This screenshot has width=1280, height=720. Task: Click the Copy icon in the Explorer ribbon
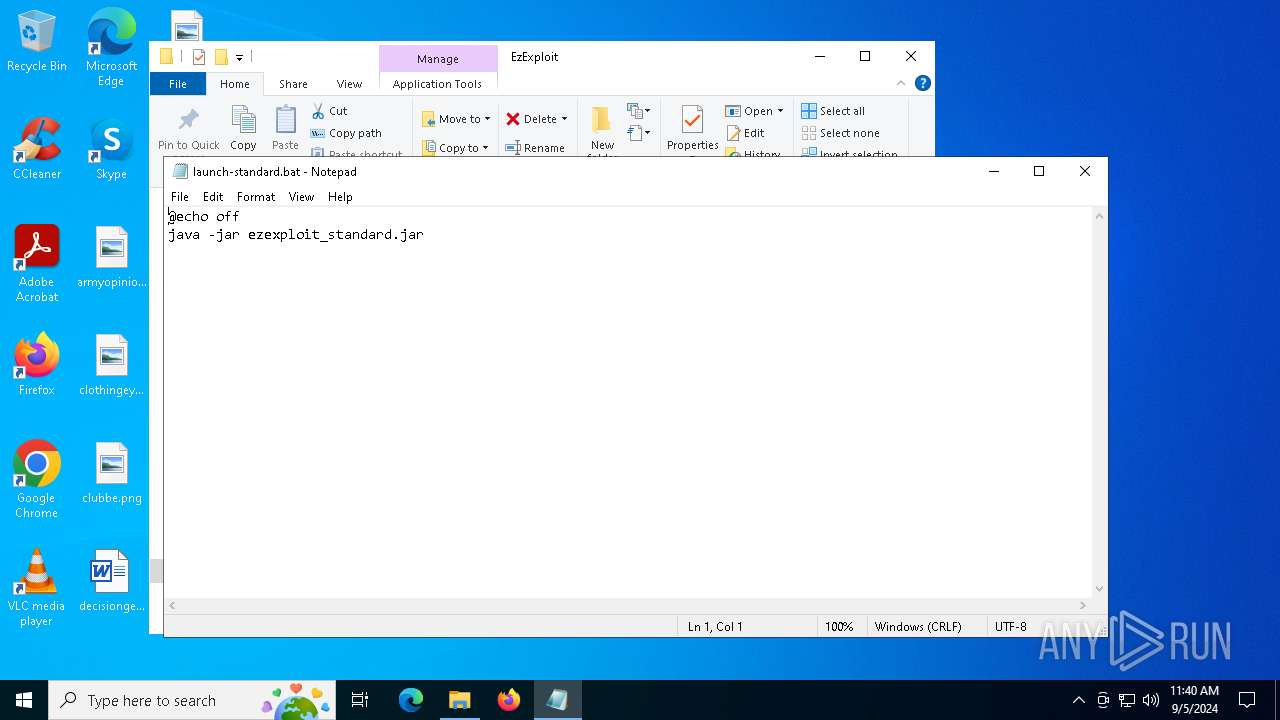point(243,127)
